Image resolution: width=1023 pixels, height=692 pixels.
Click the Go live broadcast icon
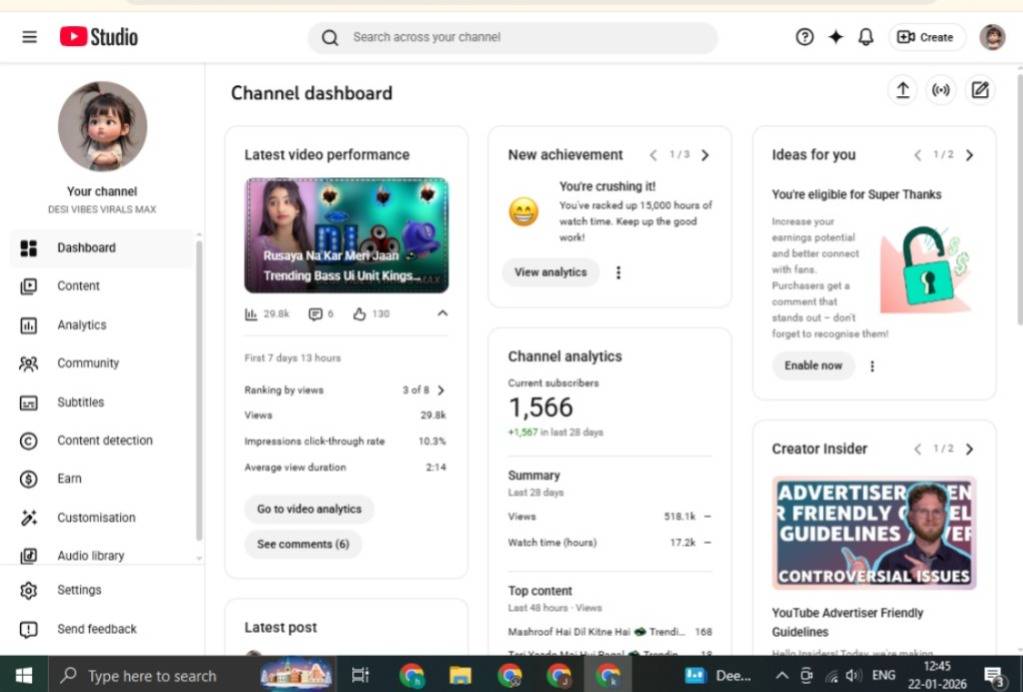[941, 91]
